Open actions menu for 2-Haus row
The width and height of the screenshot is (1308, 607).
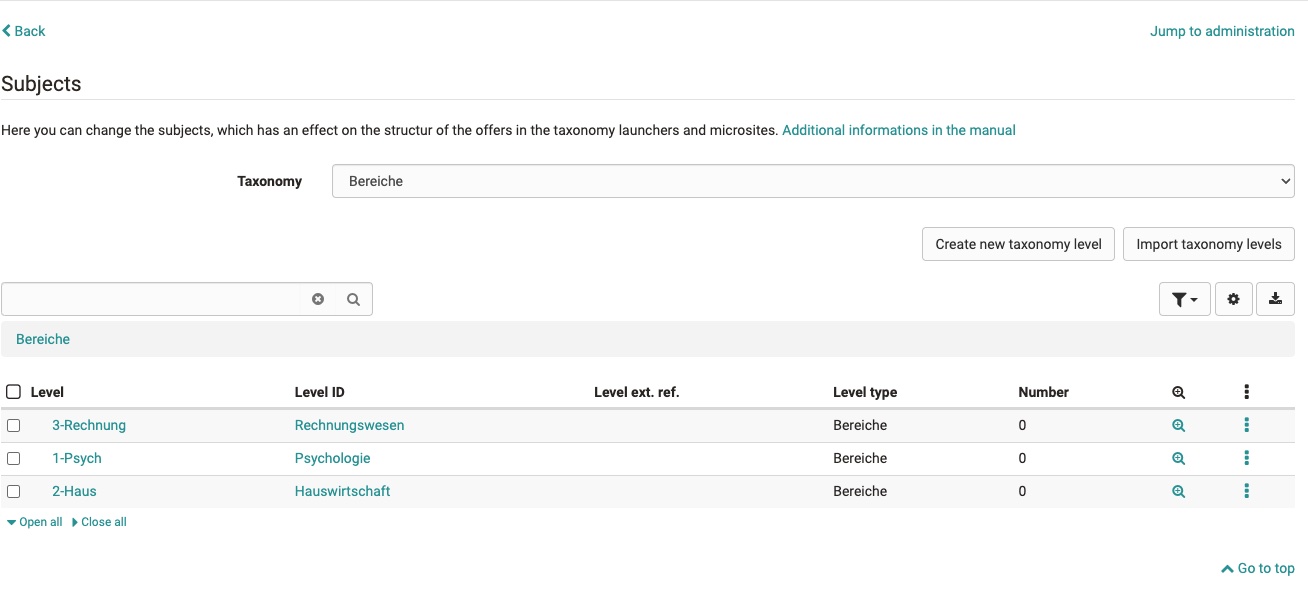[x=1246, y=491]
